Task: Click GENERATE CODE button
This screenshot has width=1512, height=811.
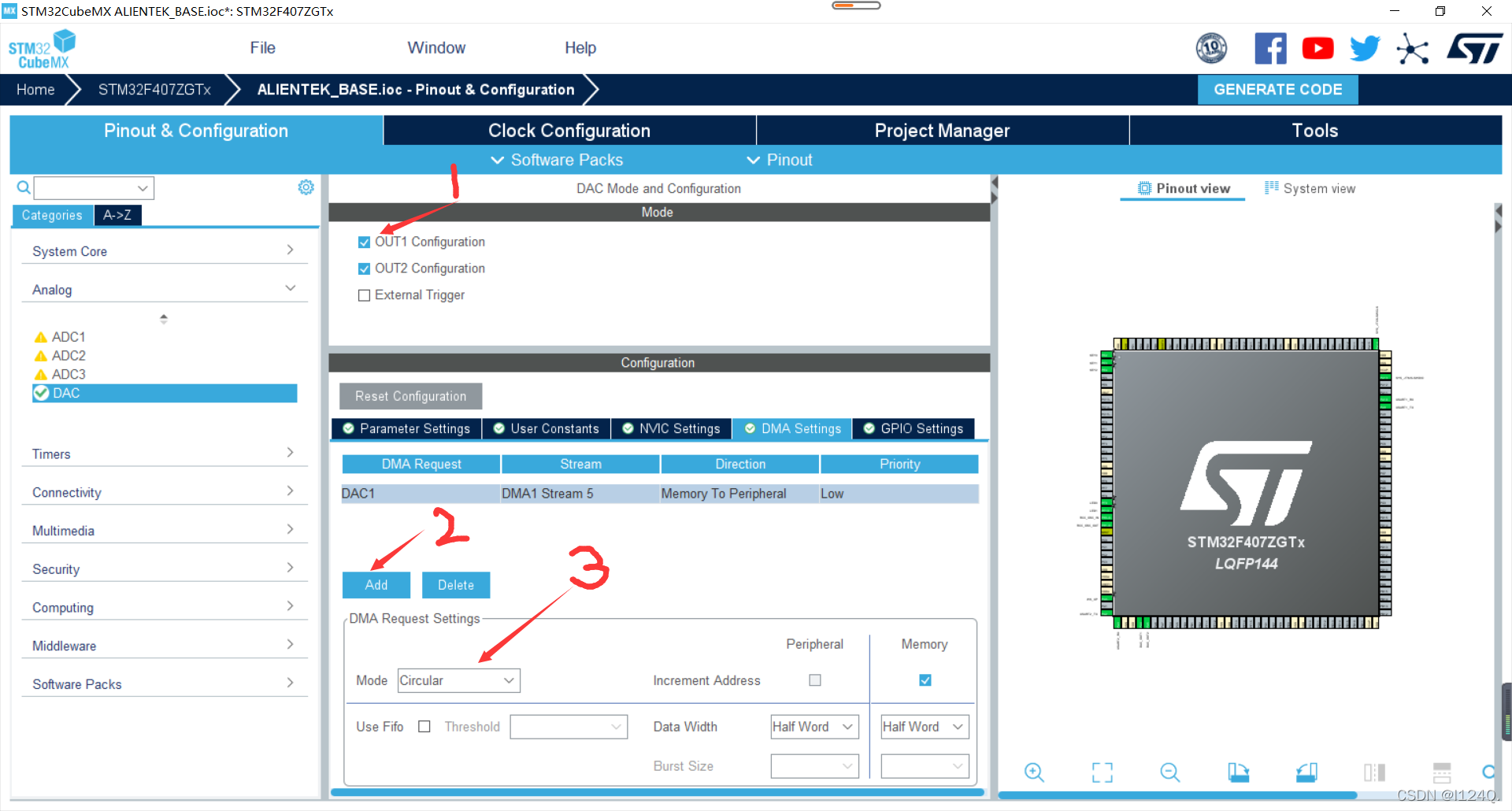Action: coord(1277,90)
